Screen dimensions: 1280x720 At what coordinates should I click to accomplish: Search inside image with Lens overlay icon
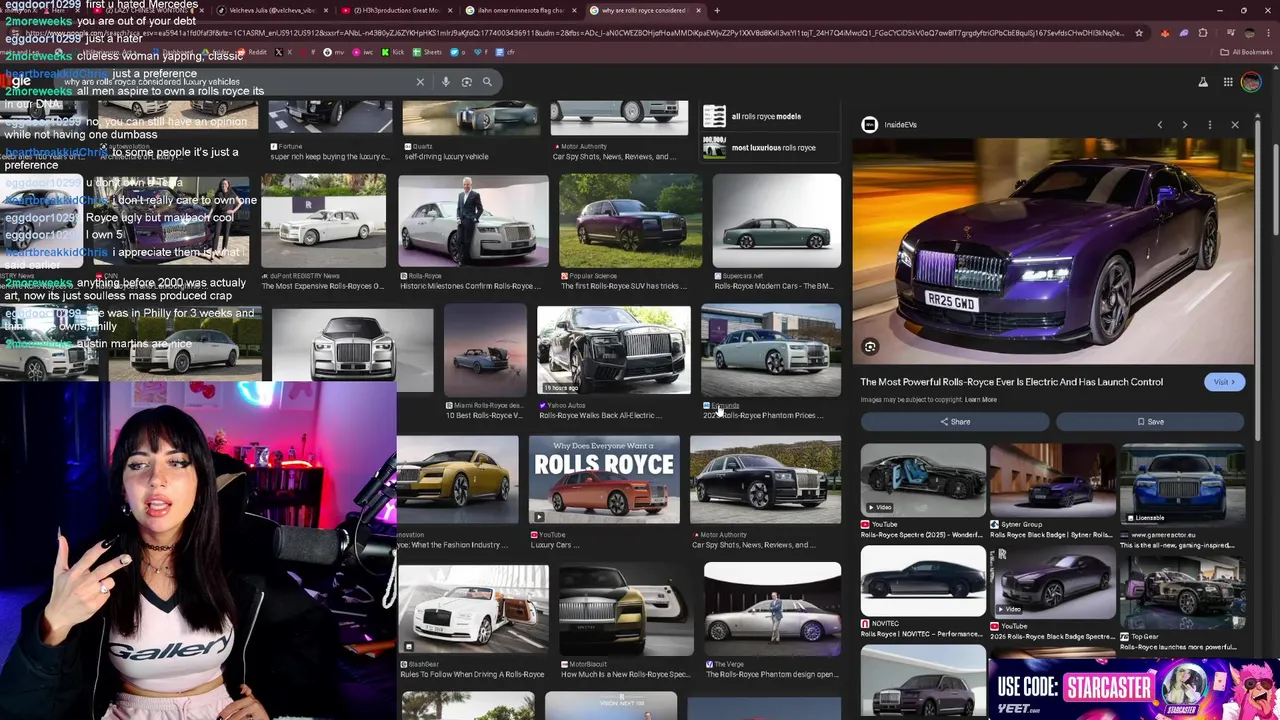coord(870,347)
